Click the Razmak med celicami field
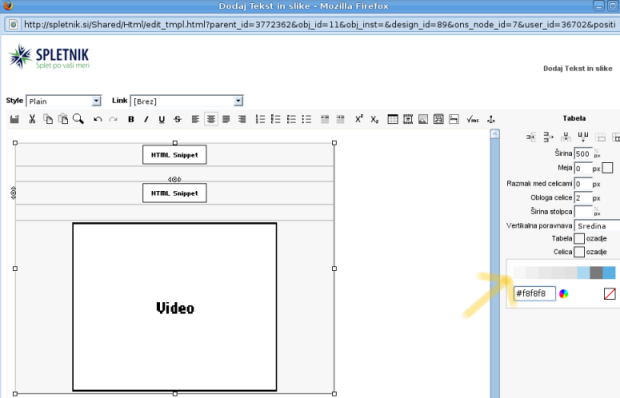 (x=583, y=184)
